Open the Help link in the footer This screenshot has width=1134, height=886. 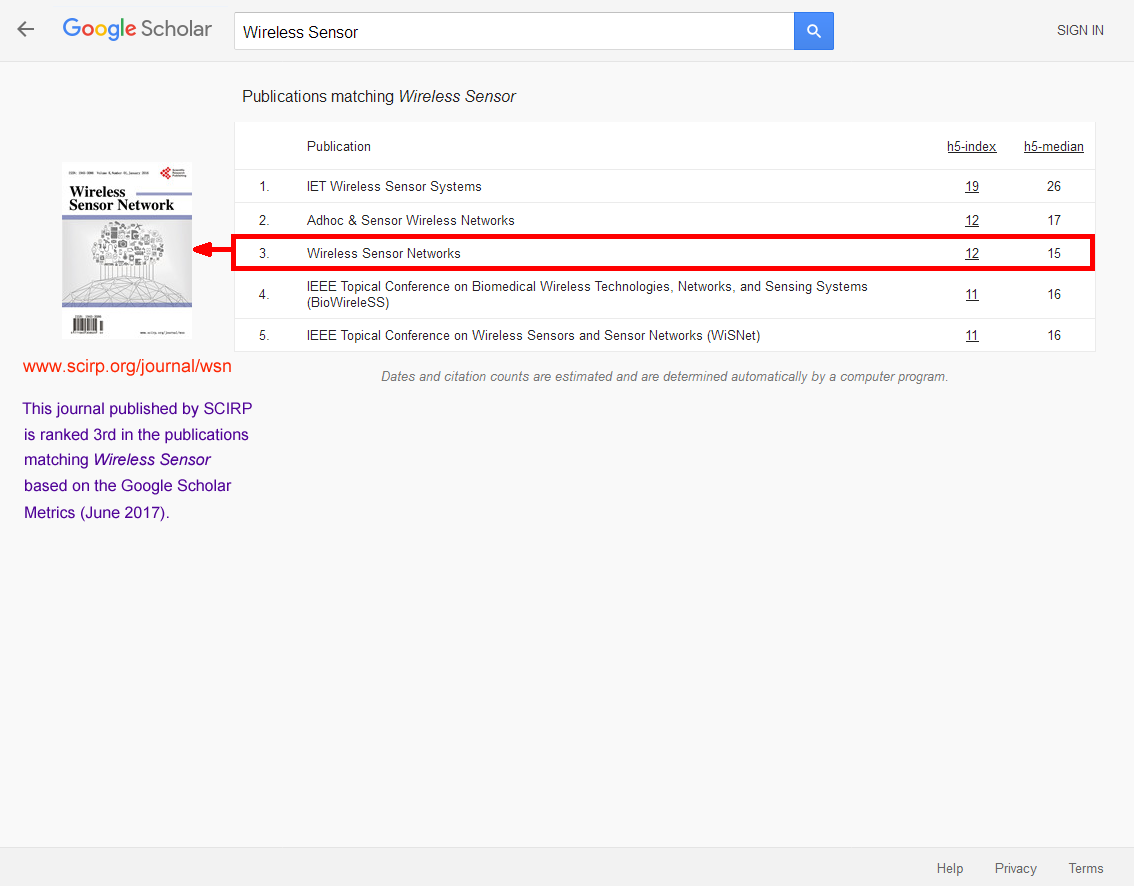click(x=950, y=868)
